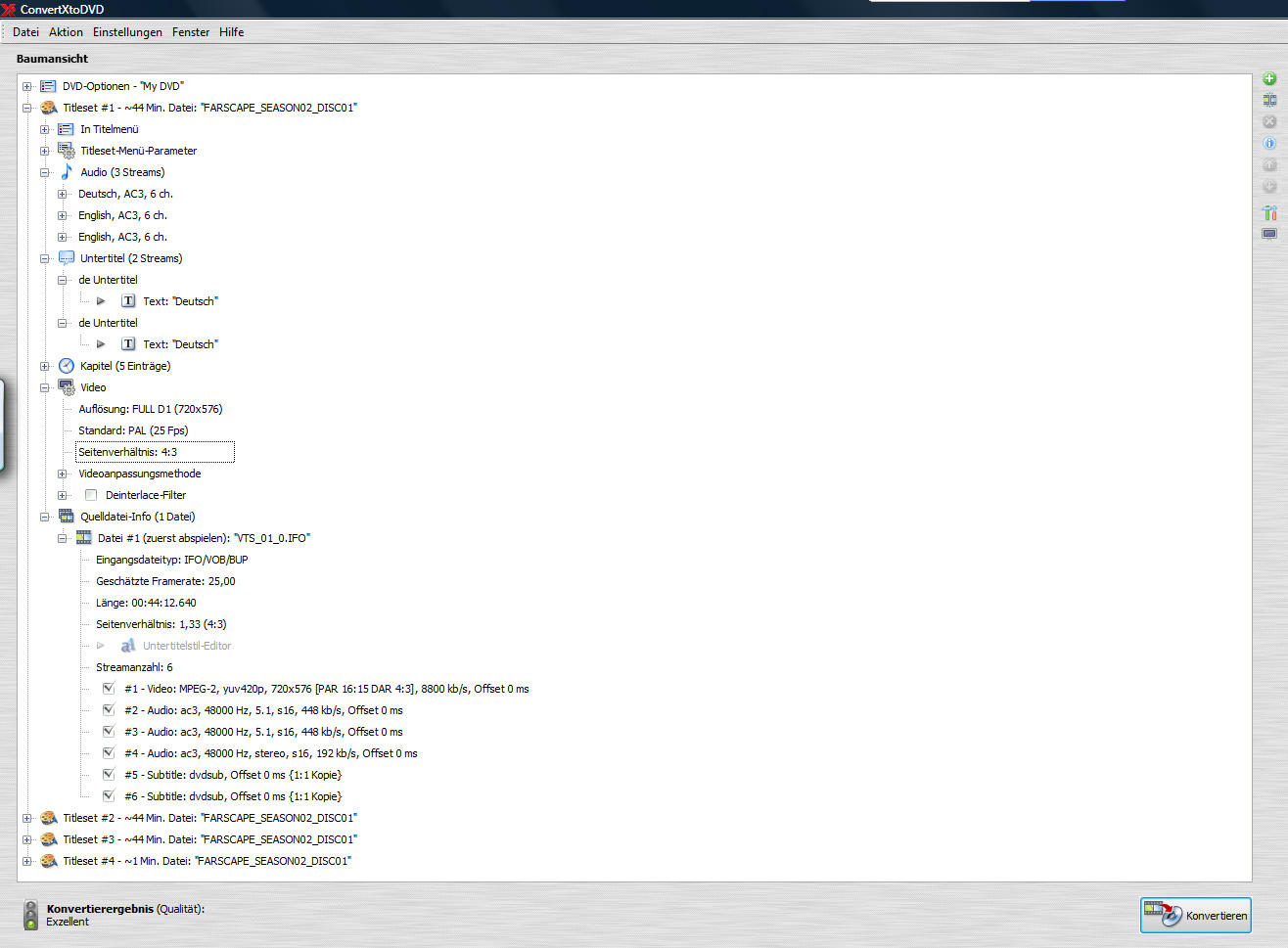Screen dimensions: 1288x948
Task: Open the Einstellungen menu
Action: tap(127, 32)
